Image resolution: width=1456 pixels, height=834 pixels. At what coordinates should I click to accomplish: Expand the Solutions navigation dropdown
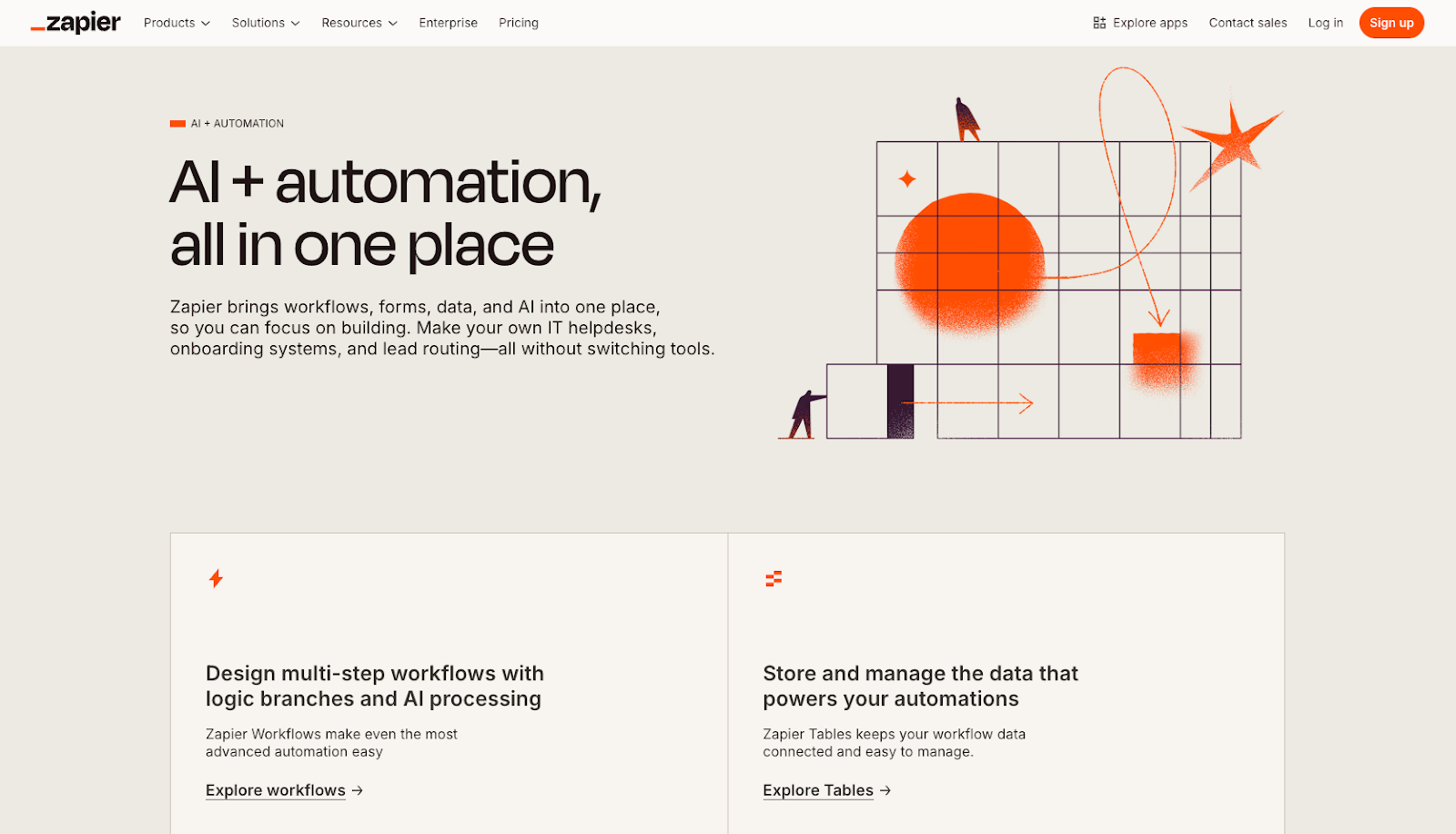tap(265, 23)
